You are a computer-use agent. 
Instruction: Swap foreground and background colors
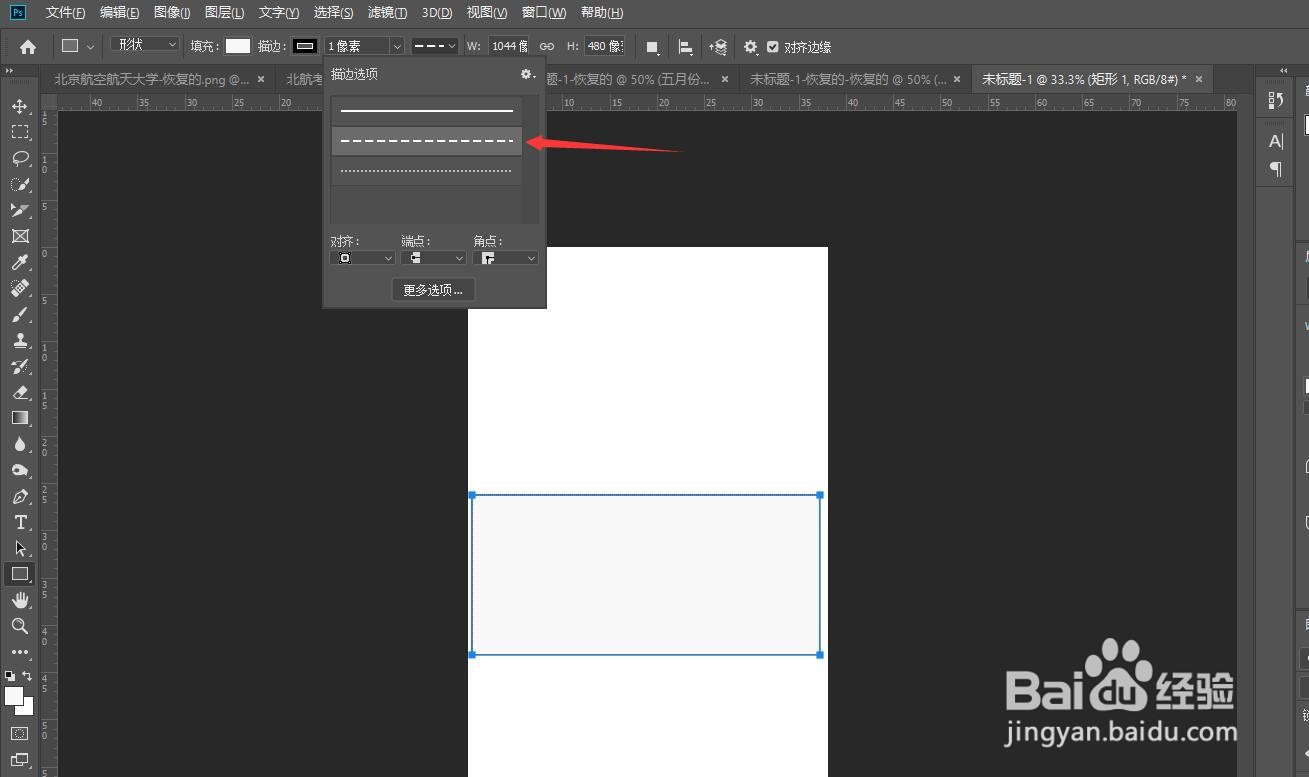click(27, 676)
